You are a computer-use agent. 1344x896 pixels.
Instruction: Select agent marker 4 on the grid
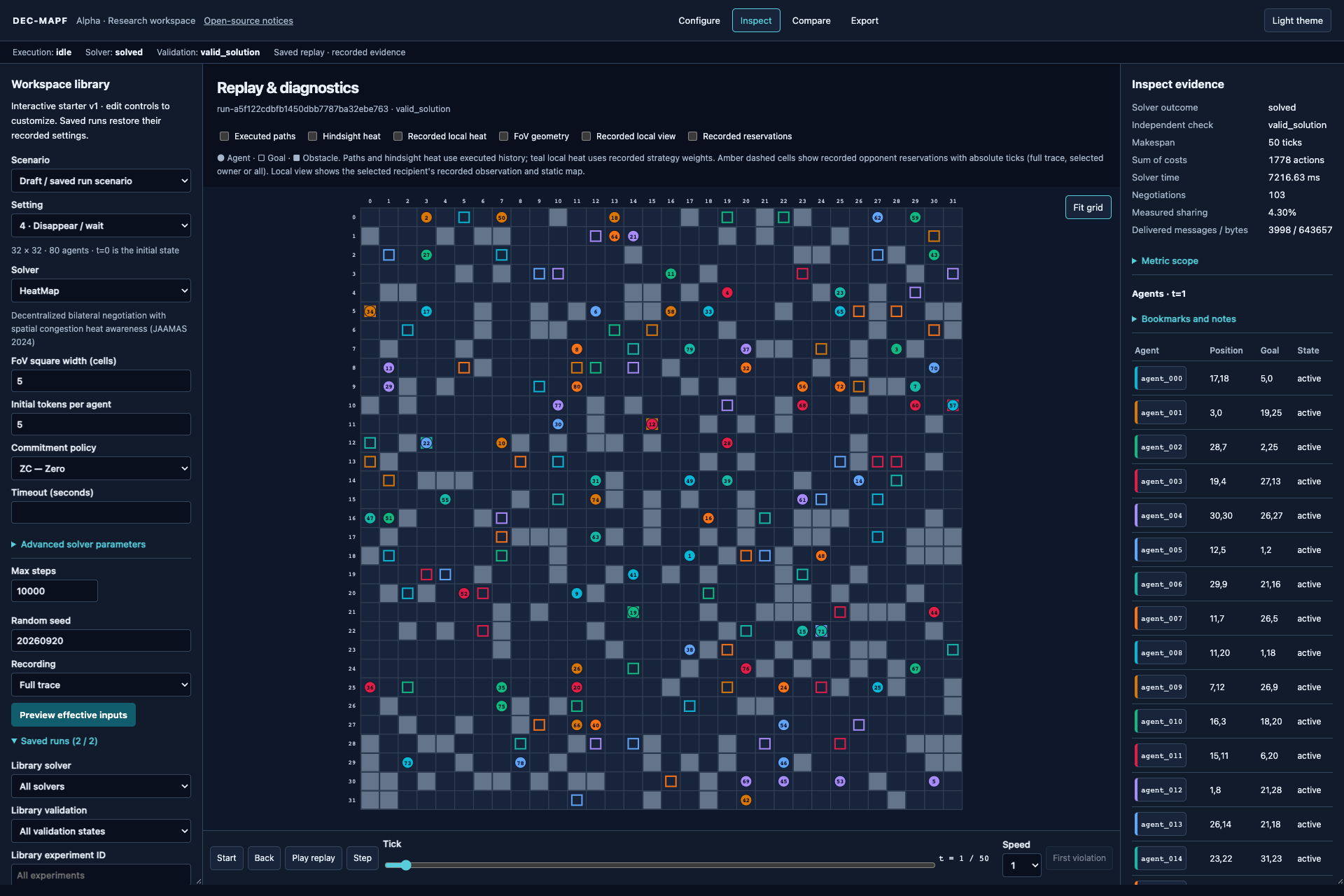tap(727, 293)
